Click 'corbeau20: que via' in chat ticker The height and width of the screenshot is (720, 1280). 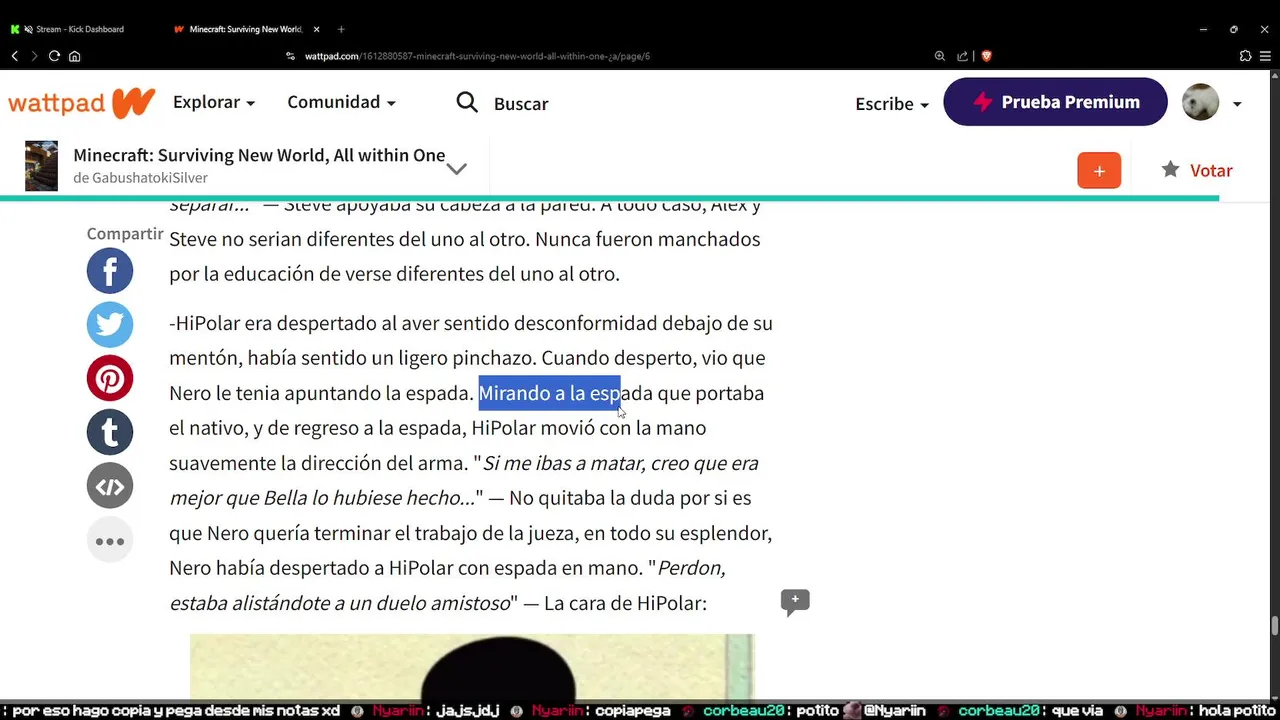1030,711
